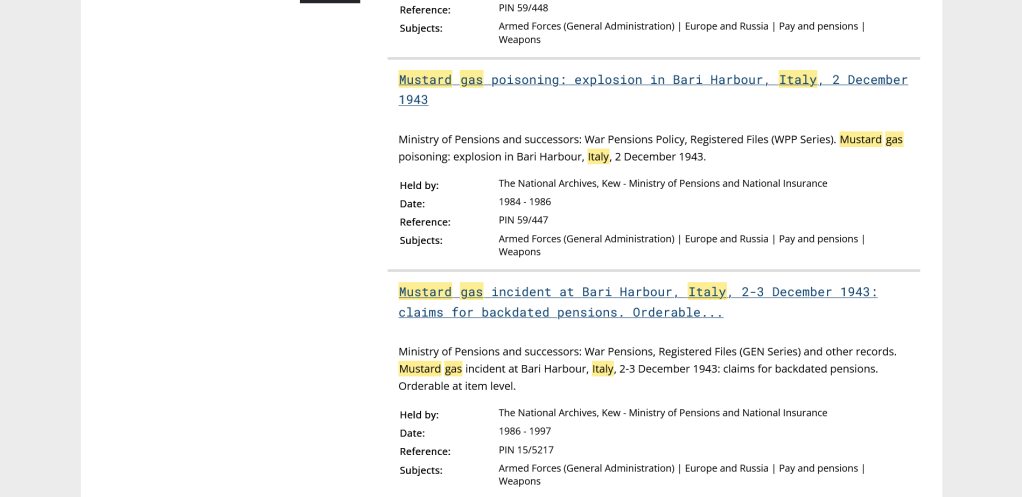1022x497 pixels.
Task: Open the 'Mustard gas poisoning: explosion in Bari Harbour' result
Action: tap(652, 80)
